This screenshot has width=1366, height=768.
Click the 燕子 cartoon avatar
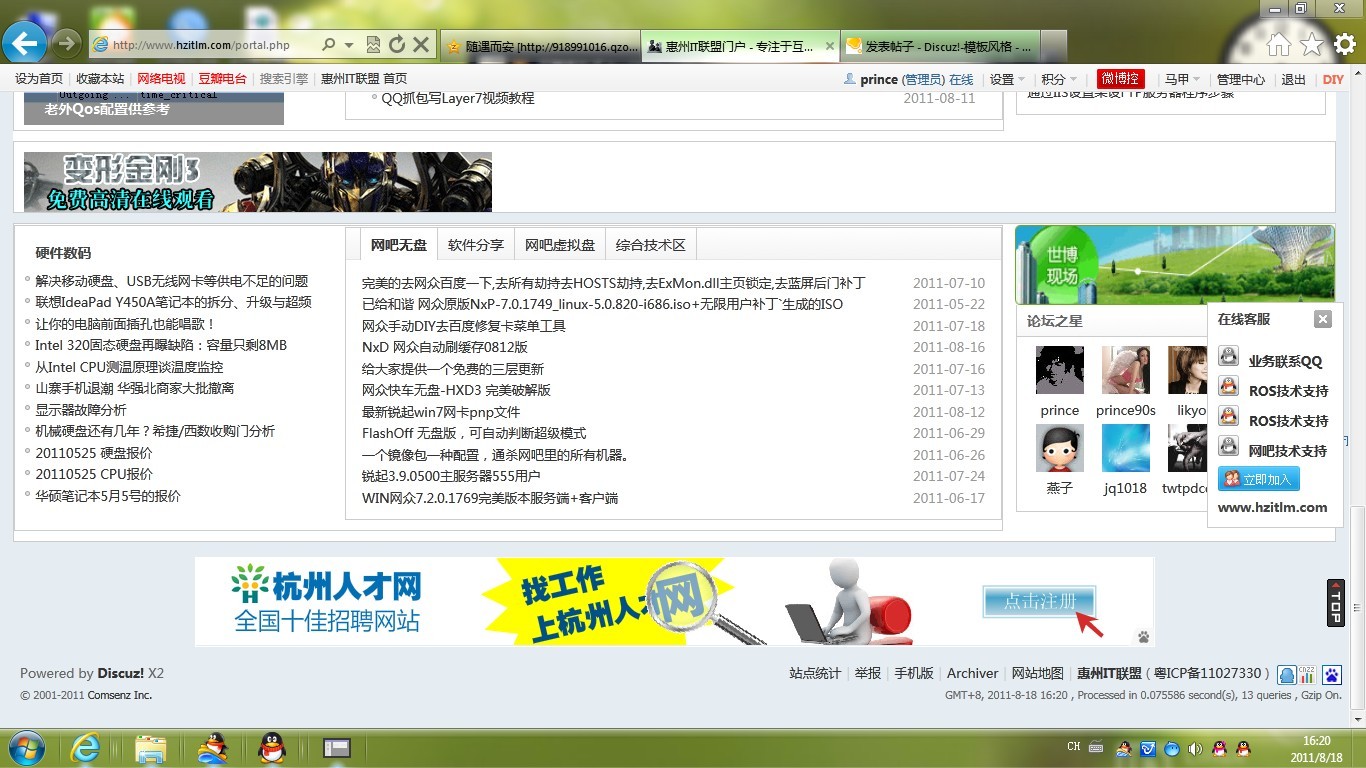[x=1060, y=448]
